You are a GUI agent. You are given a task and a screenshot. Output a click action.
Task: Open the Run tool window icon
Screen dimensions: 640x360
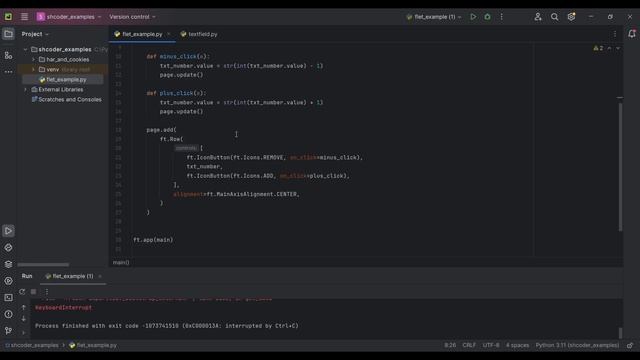click(x=8, y=231)
